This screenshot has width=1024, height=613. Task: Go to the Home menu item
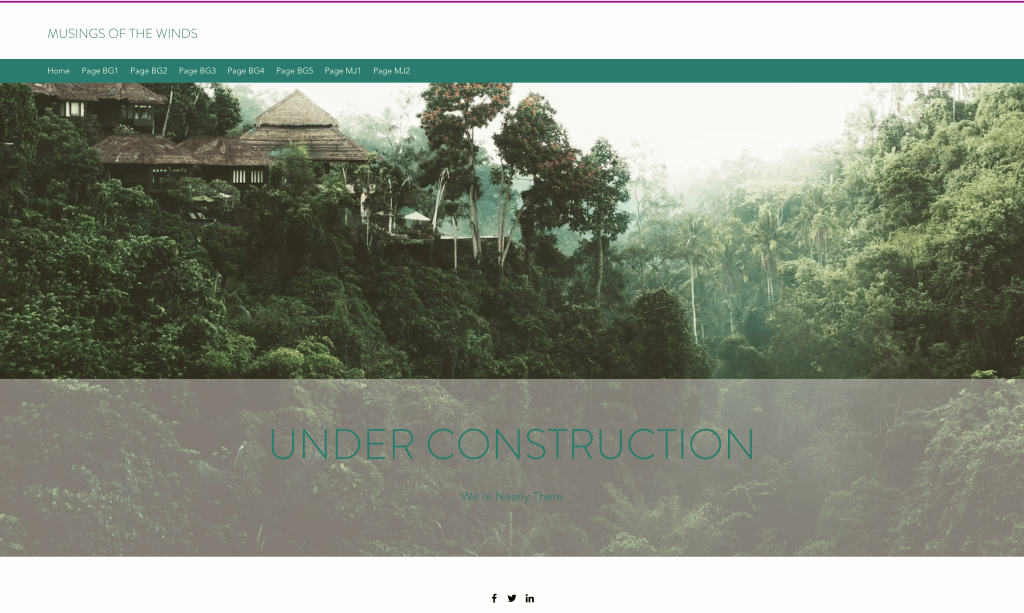point(59,71)
